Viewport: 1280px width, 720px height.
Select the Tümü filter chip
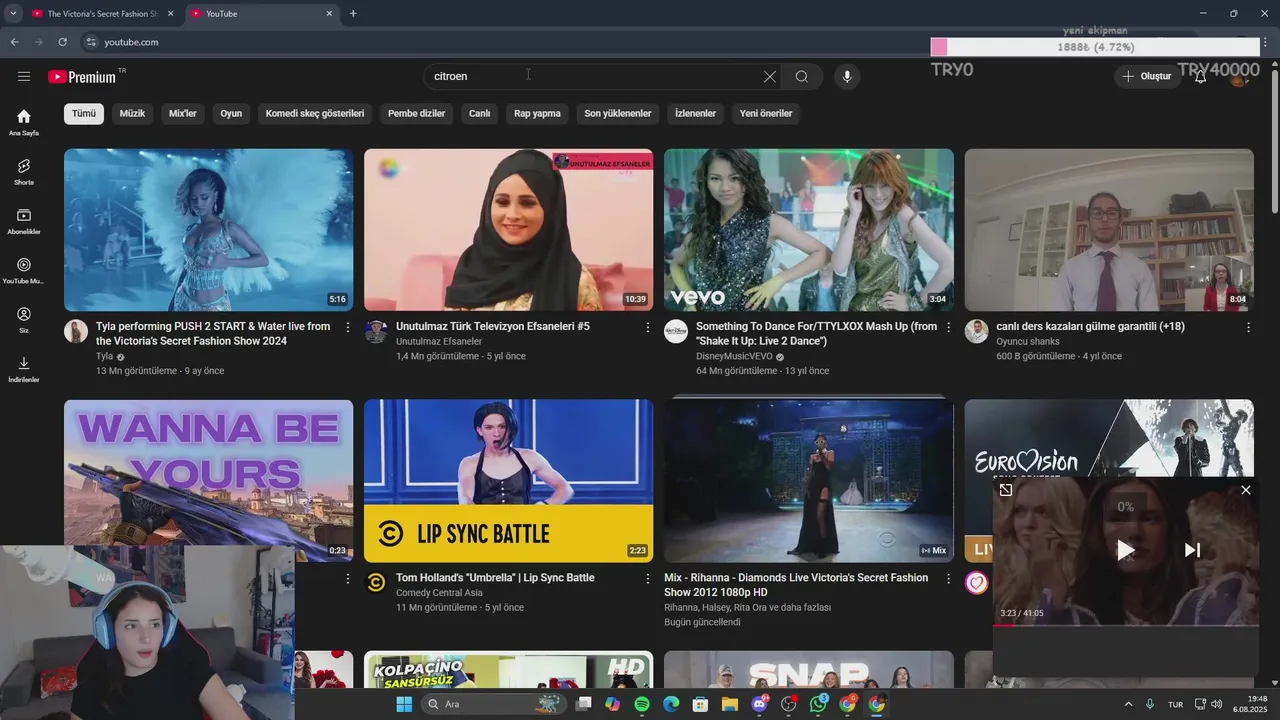(84, 113)
